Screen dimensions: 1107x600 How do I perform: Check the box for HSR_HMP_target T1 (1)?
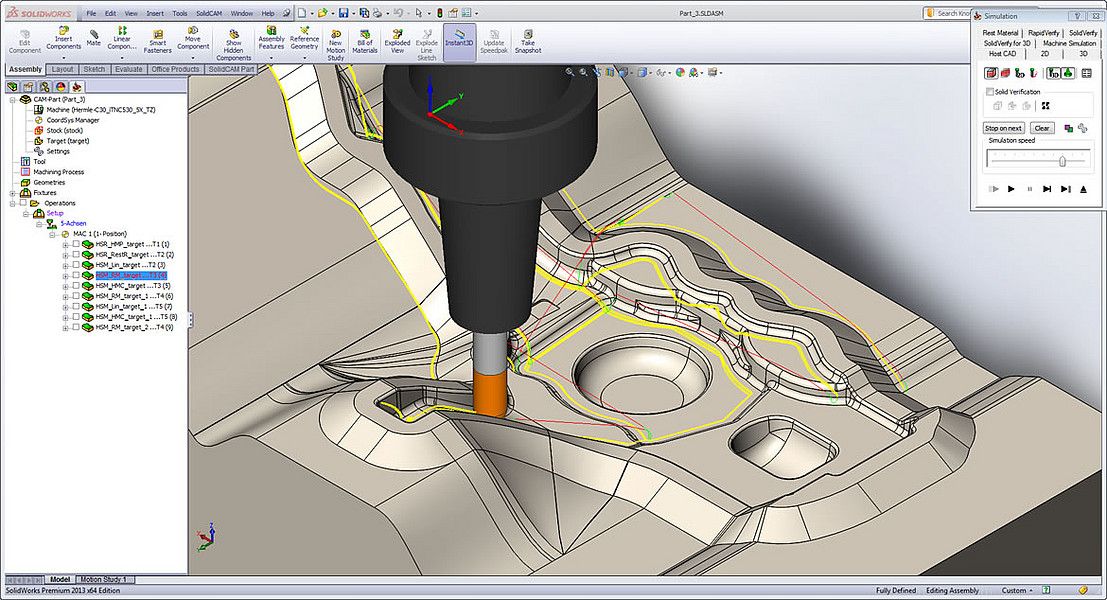(76, 244)
